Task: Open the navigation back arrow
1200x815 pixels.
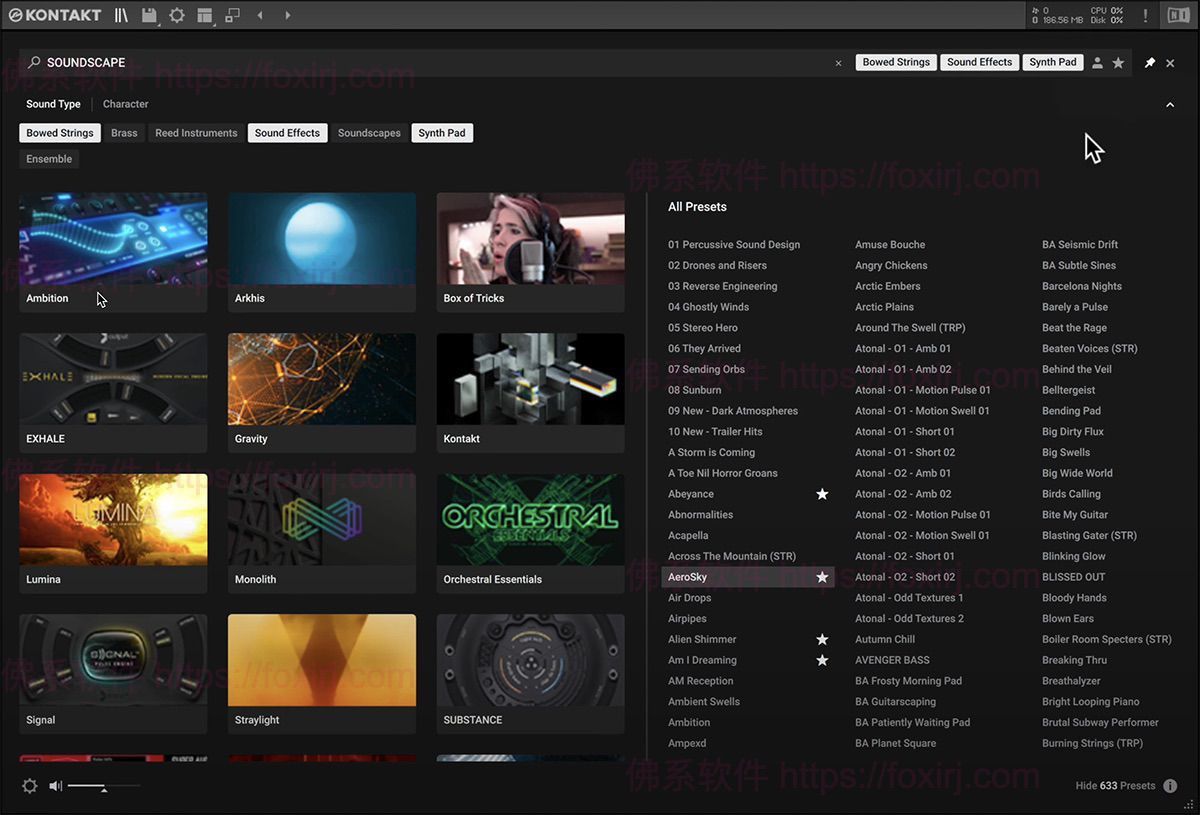Action: 259,14
